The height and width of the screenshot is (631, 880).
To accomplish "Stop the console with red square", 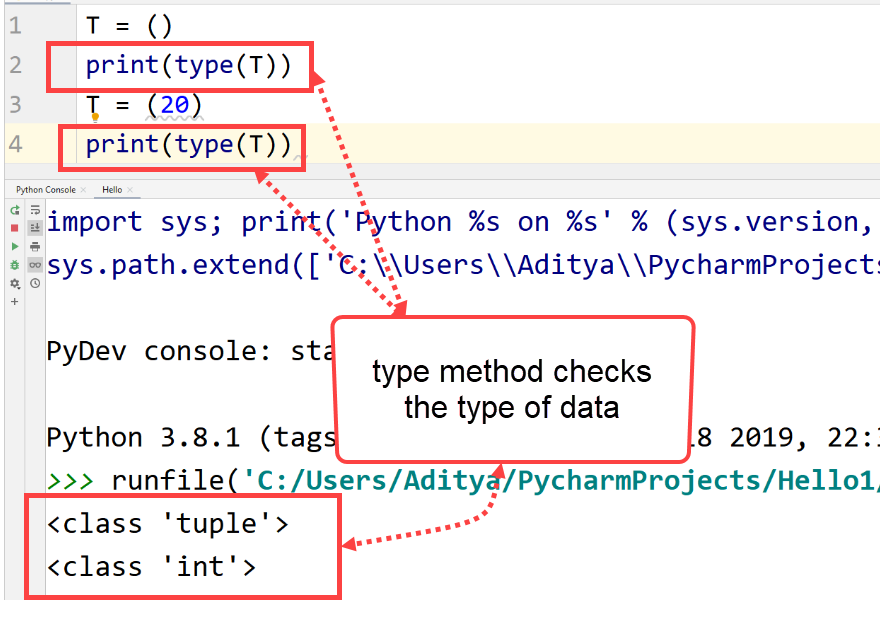I will point(15,228).
